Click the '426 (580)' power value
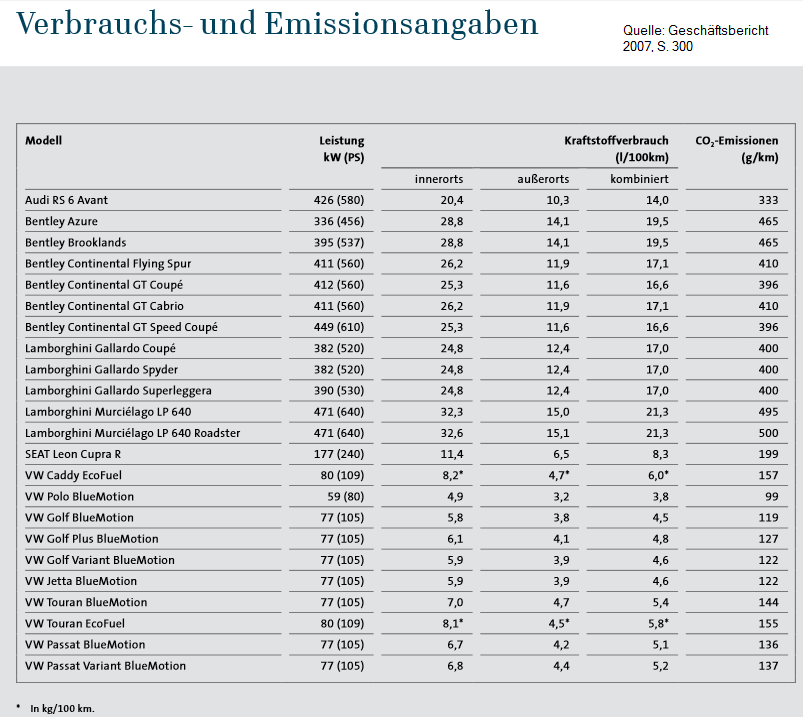The image size is (803, 717). coord(339,200)
